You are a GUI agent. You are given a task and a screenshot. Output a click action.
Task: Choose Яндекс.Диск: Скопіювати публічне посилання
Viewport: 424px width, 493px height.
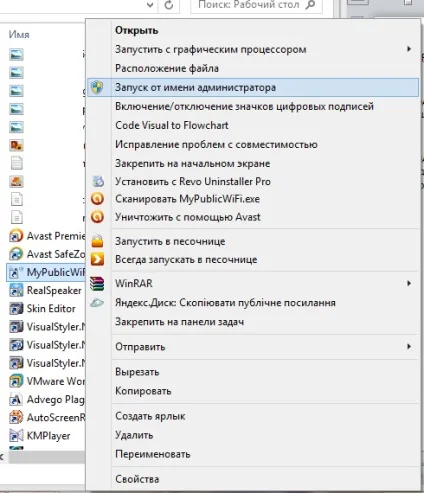coord(253,303)
